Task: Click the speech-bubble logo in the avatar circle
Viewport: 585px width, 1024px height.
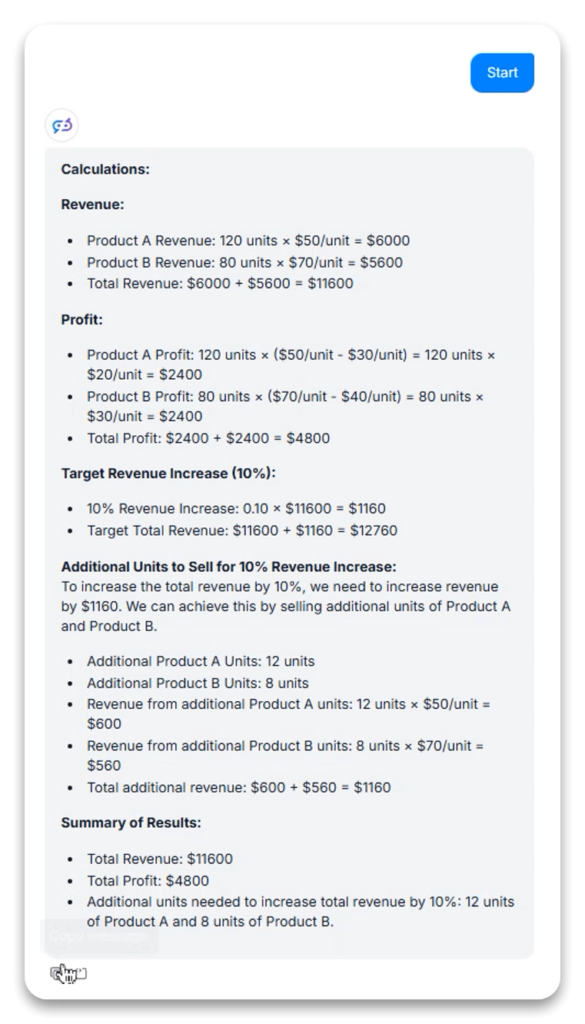Action: (x=60, y=124)
